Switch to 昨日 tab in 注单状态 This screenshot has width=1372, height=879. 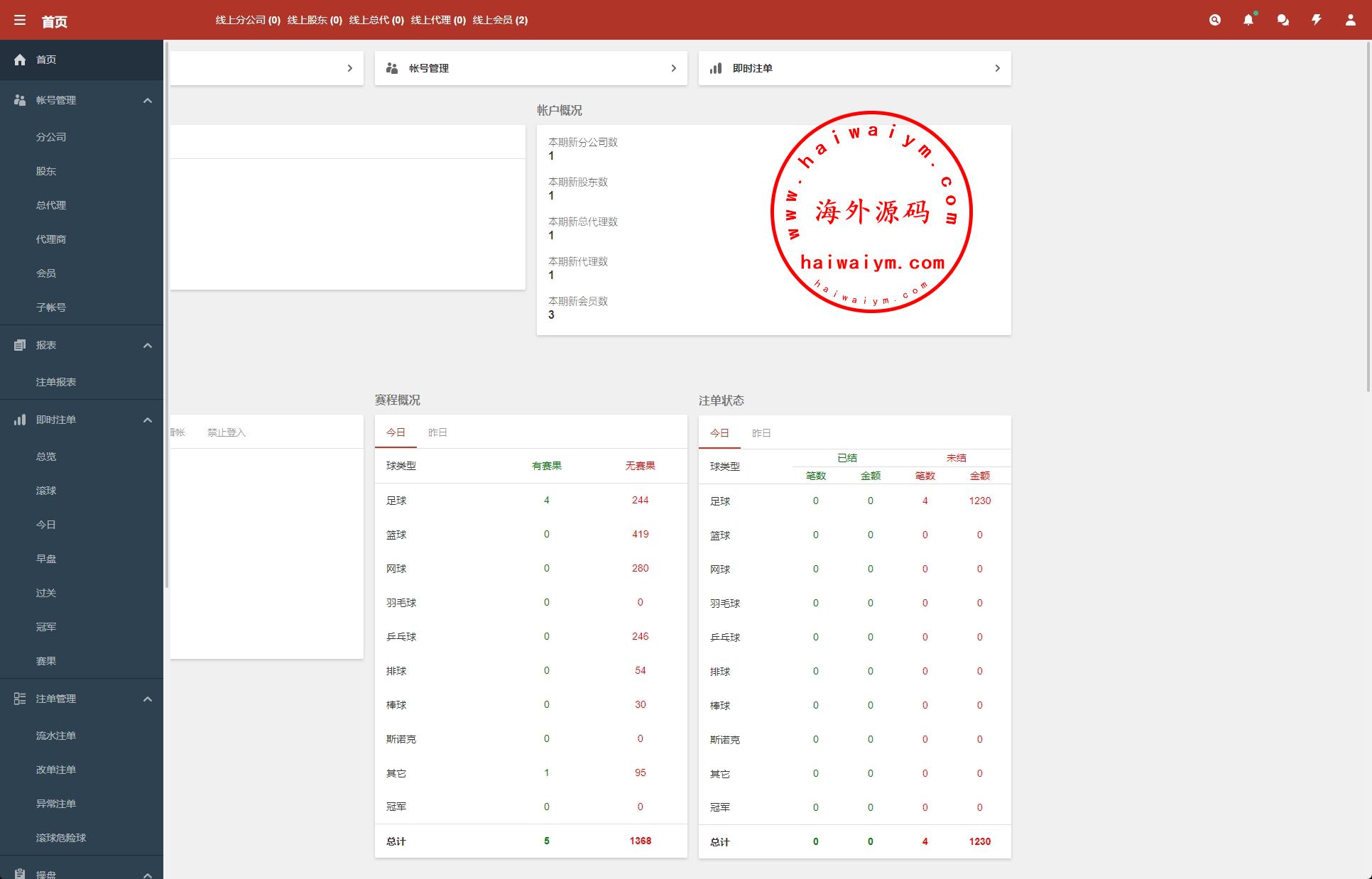coord(761,433)
